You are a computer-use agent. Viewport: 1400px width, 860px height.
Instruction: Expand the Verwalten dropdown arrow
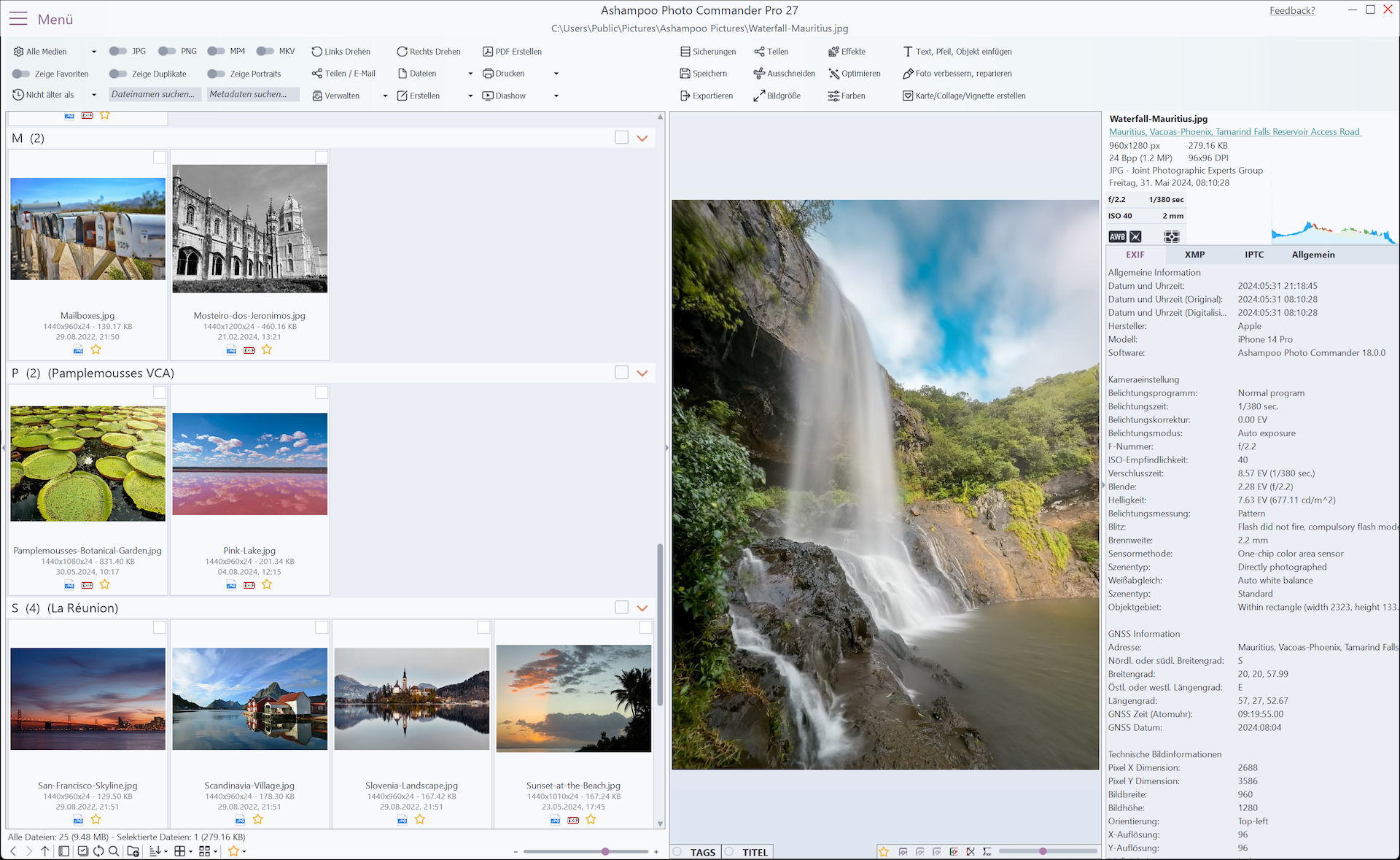pyautogui.click(x=385, y=96)
